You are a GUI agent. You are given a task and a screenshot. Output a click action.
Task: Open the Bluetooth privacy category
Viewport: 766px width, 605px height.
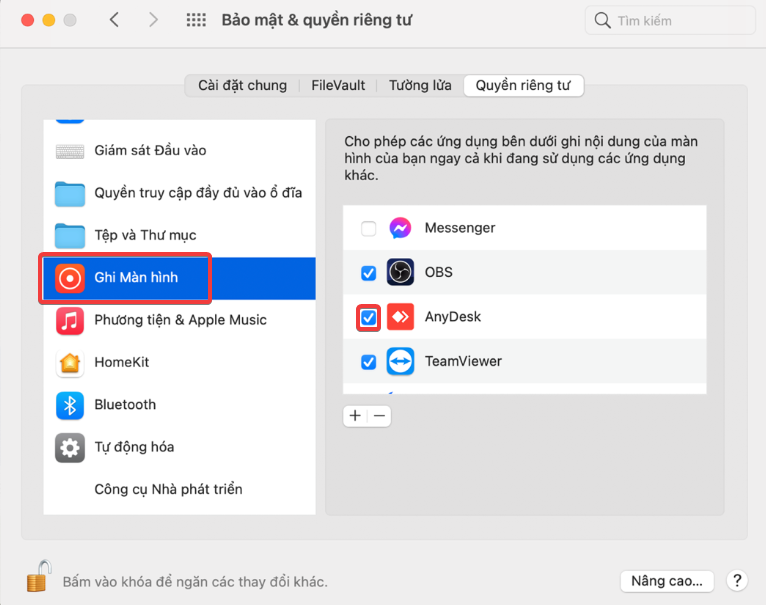click(x=125, y=405)
